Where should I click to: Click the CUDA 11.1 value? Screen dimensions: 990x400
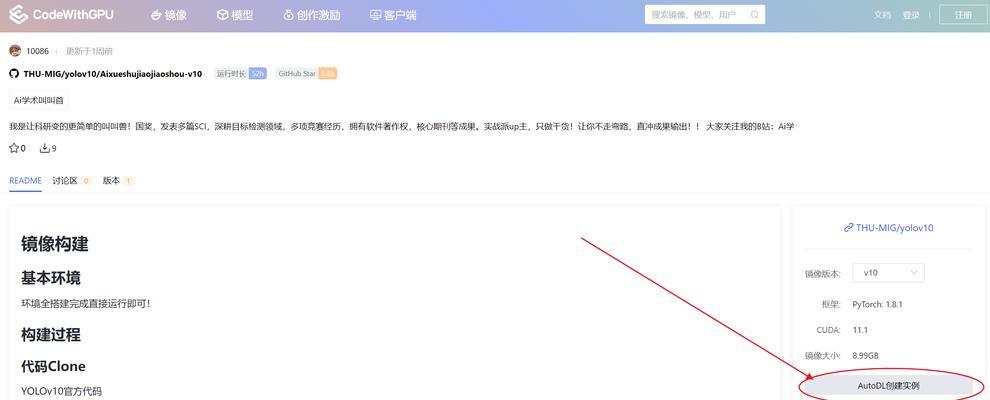(861, 330)
